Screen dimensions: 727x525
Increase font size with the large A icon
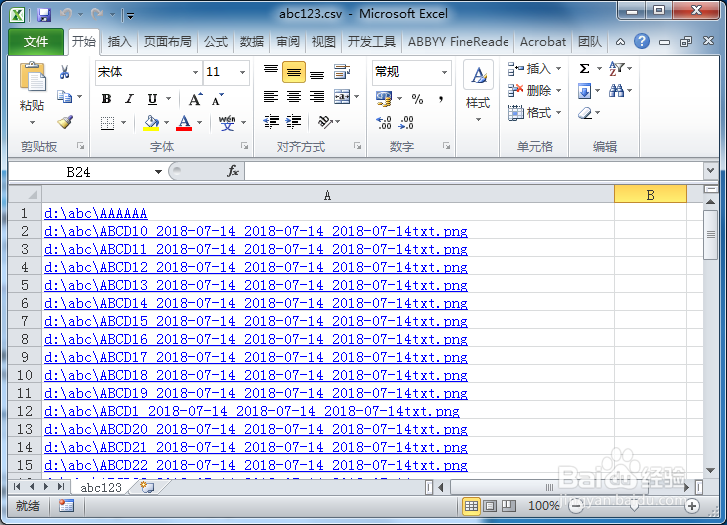click(195, 99)
